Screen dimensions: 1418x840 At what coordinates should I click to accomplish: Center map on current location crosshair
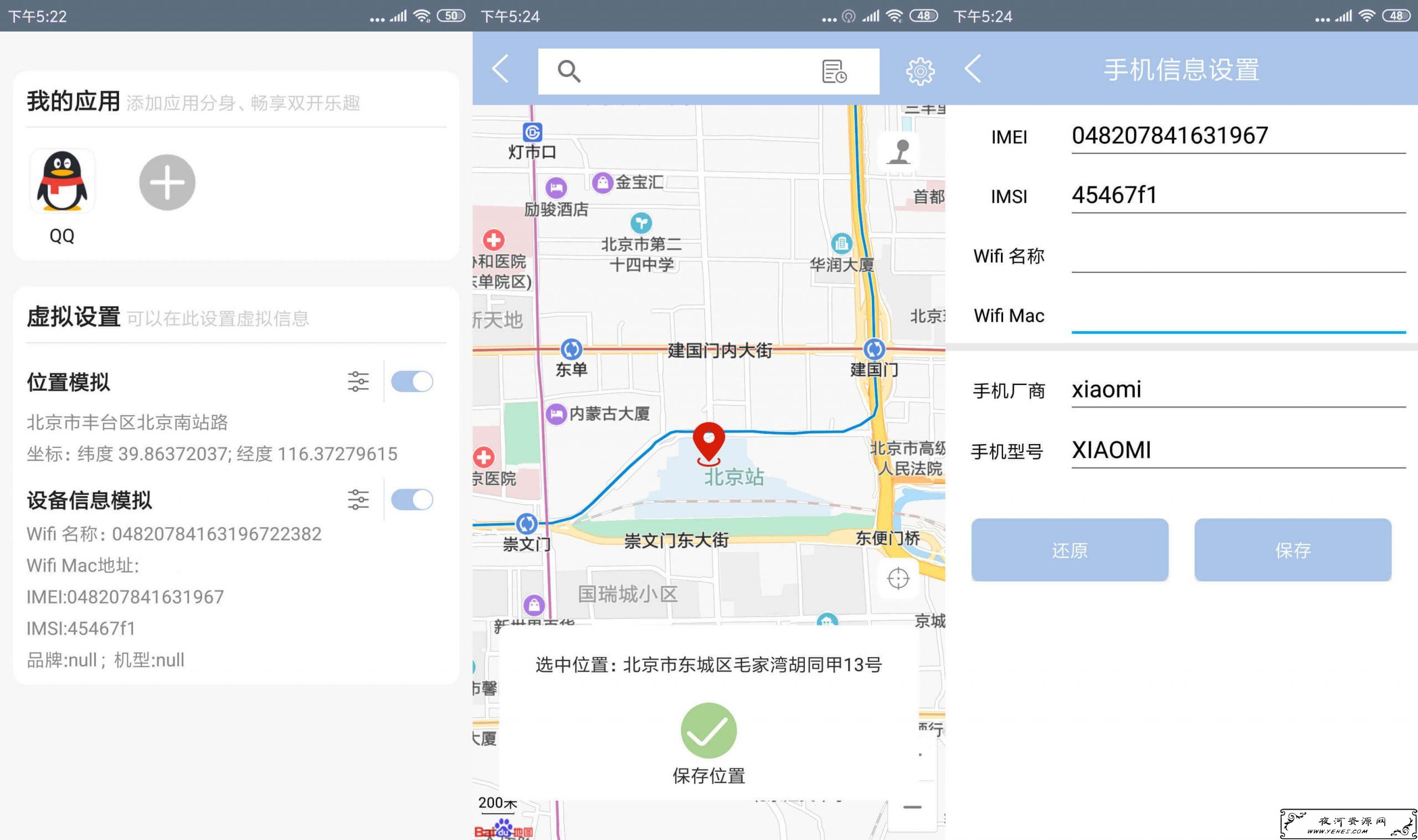(x=898, y=579)
